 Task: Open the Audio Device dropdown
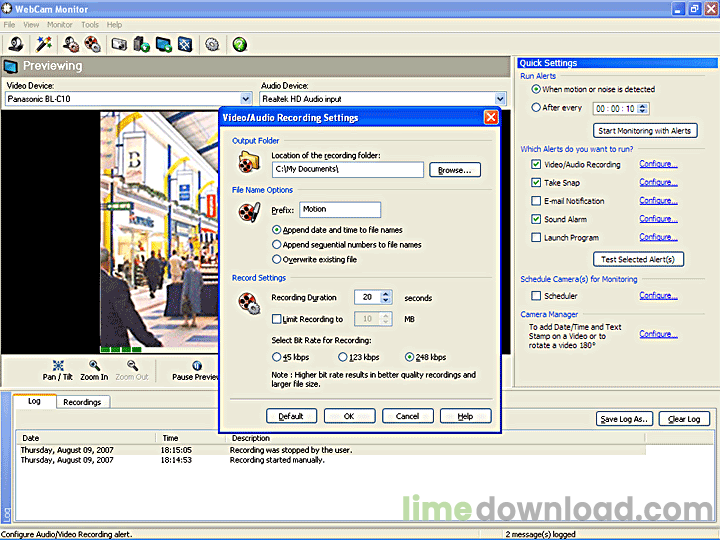click(500, 99)
